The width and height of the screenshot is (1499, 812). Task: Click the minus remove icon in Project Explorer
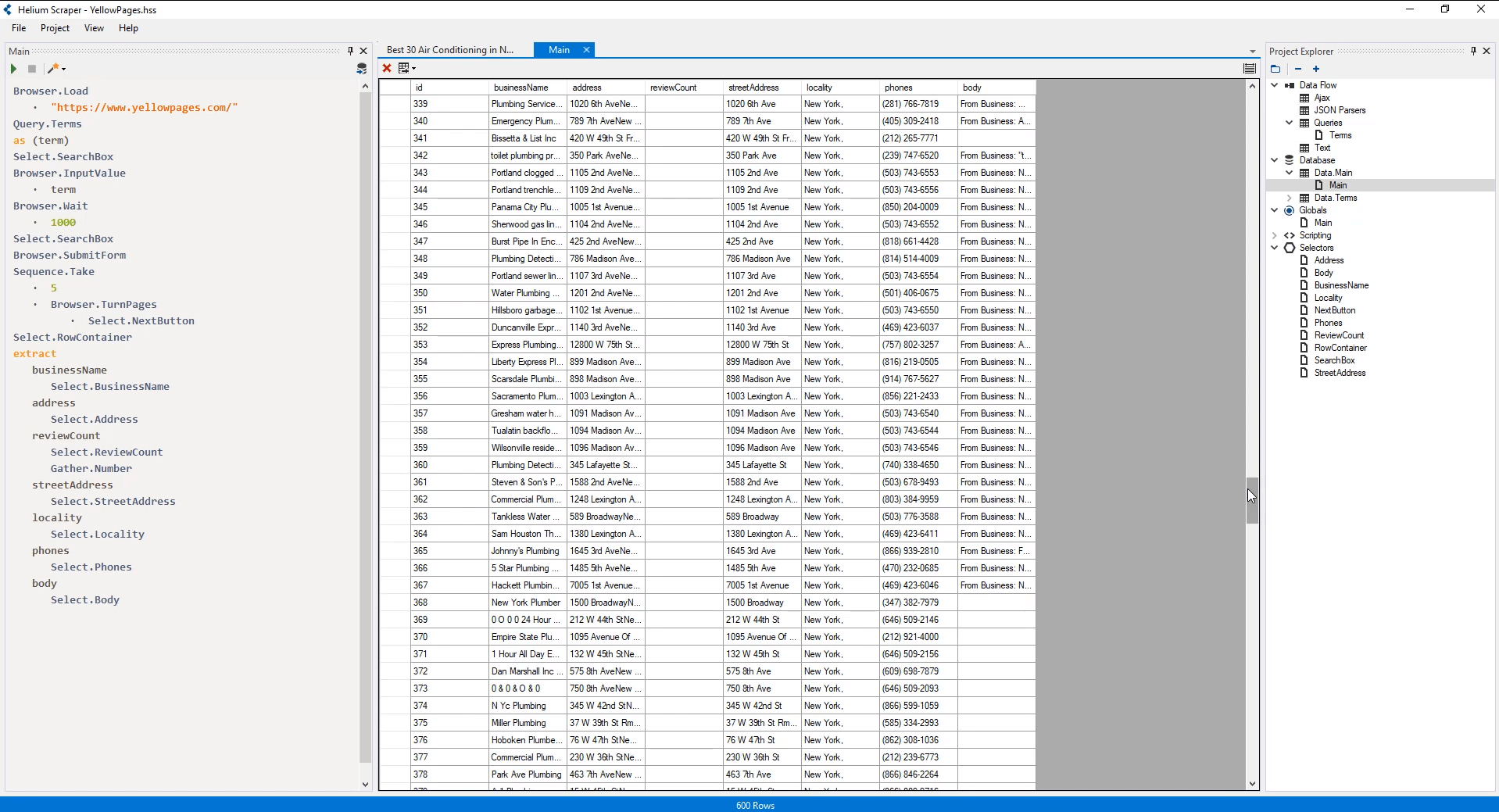pos(1298,69)
